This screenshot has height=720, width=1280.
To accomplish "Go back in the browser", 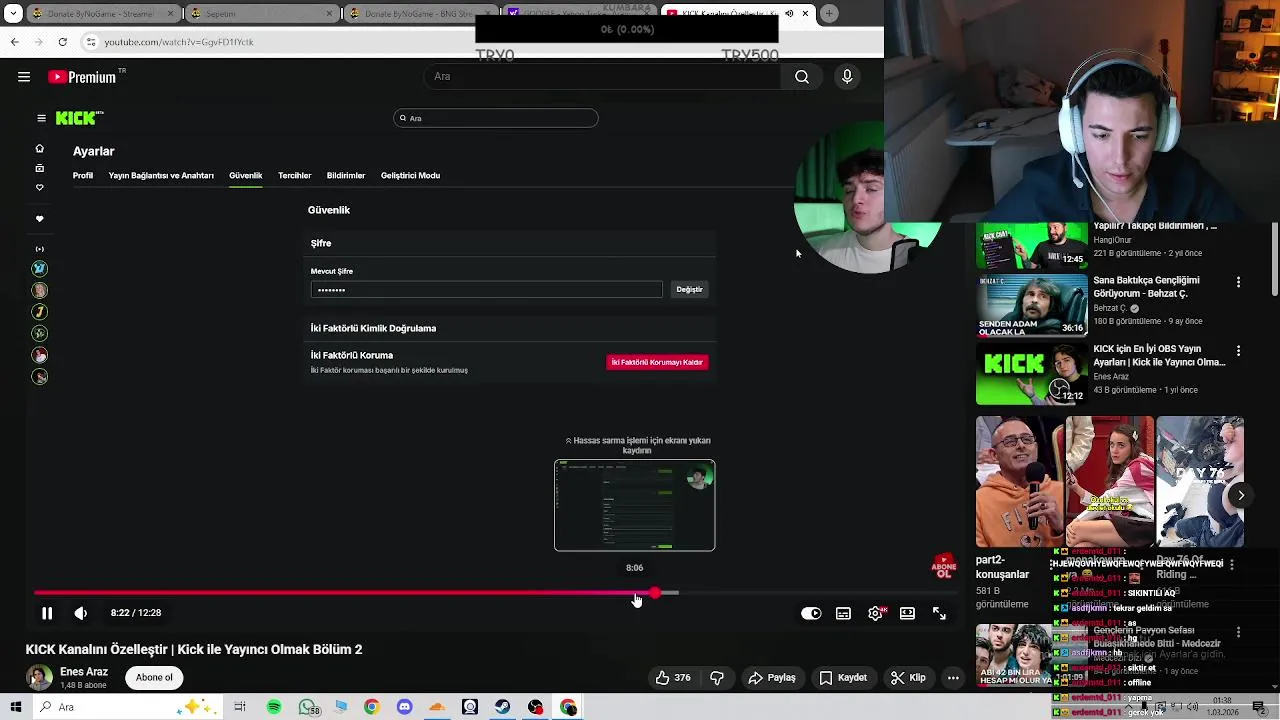I will tap(14, 42).
